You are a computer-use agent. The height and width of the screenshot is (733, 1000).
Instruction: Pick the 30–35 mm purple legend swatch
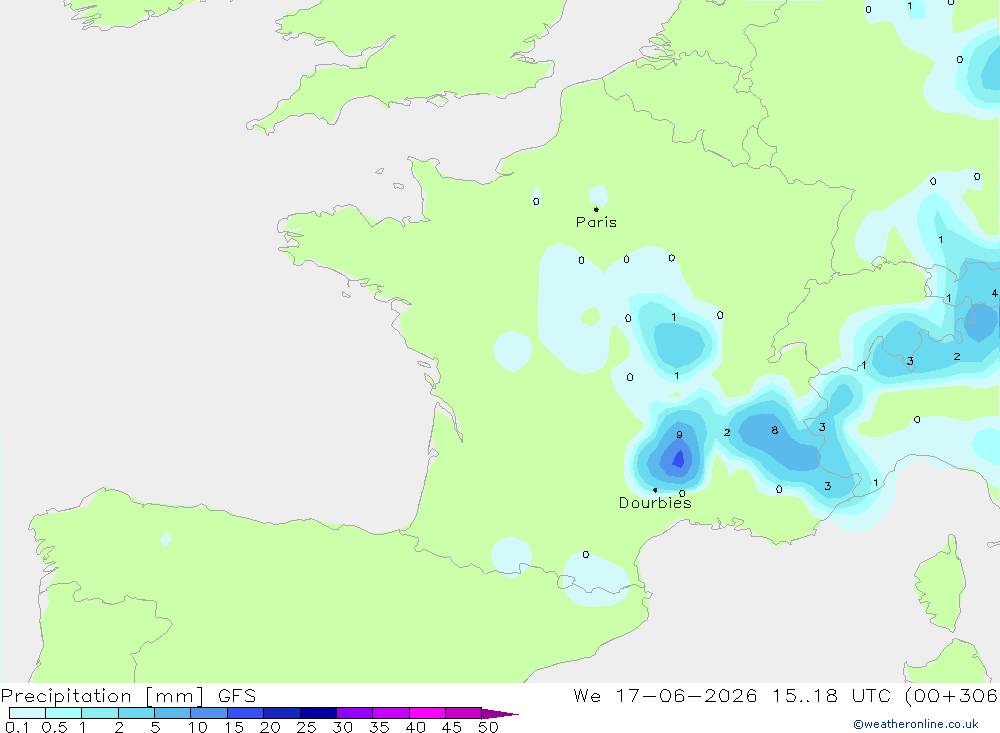[355, 713]
